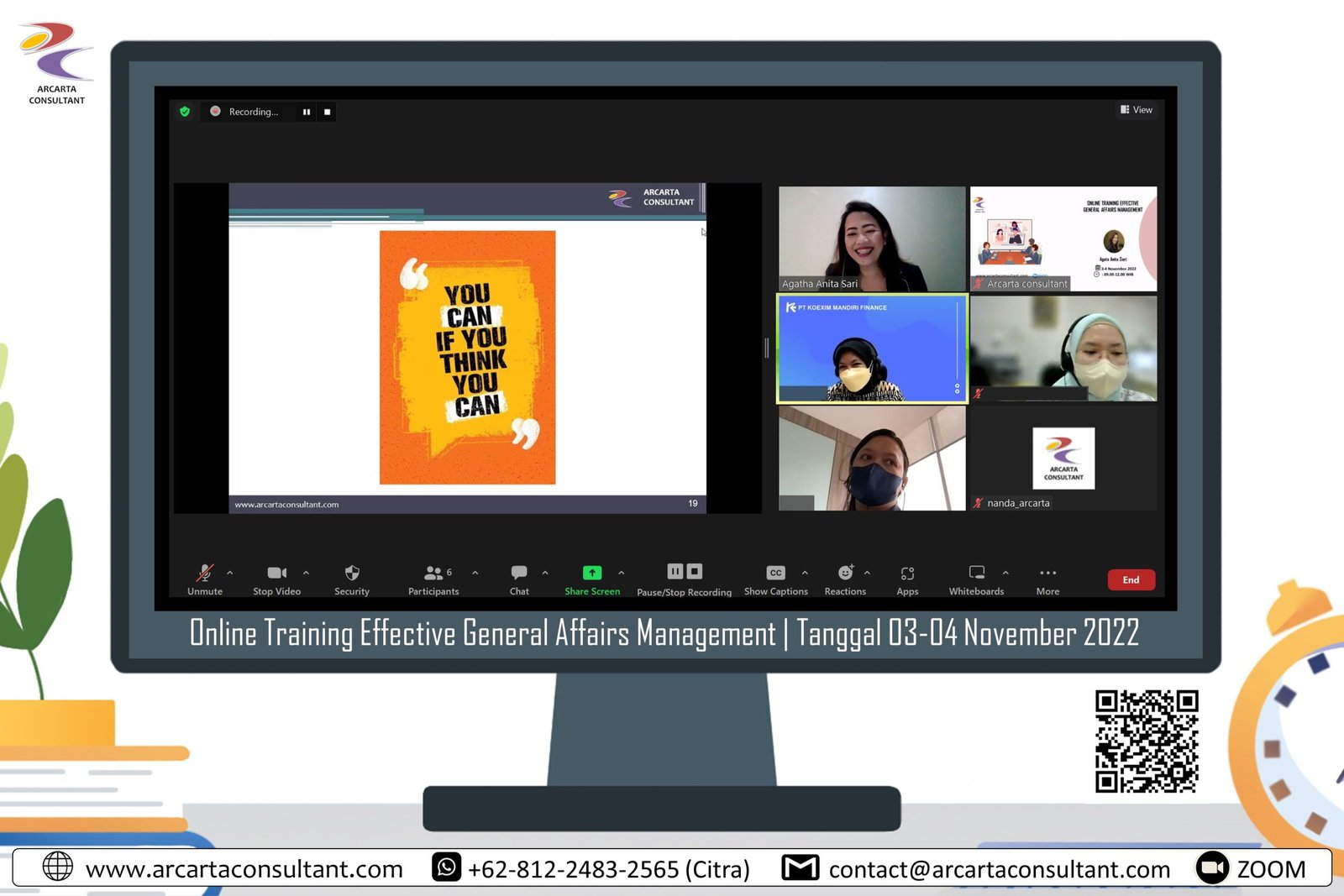Open the Participants panel icon
The height and width of the screenshot is (896, 1344).
tap(433, 574)
